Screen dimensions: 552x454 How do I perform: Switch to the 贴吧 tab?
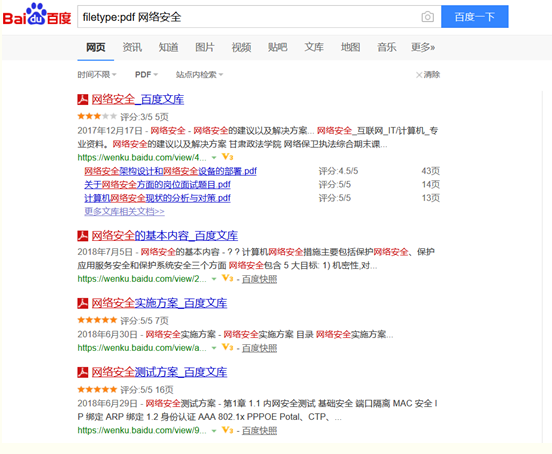[277, 47]
